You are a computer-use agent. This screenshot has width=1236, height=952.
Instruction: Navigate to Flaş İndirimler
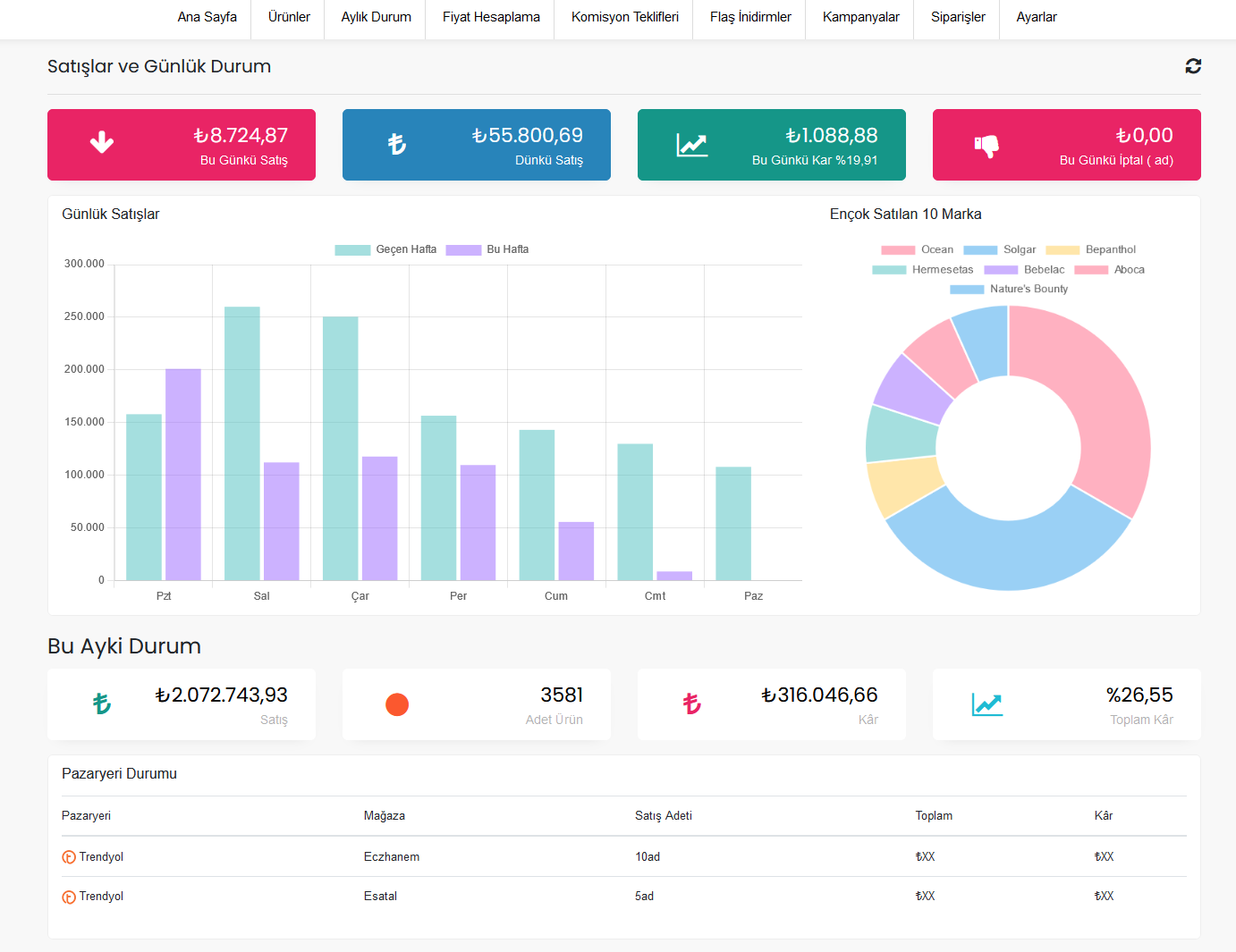pyautogui.click(x=750, y=17)
